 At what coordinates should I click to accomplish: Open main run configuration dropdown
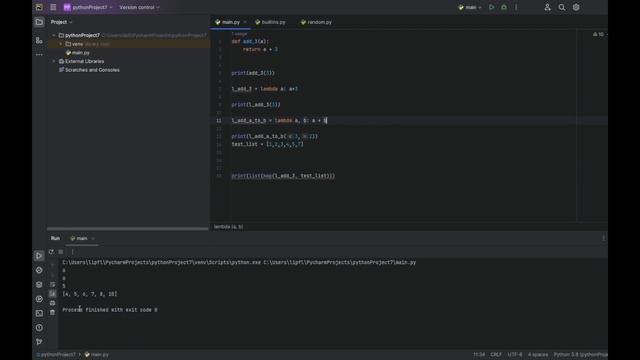pyautogui.click(x=470, y=7)
